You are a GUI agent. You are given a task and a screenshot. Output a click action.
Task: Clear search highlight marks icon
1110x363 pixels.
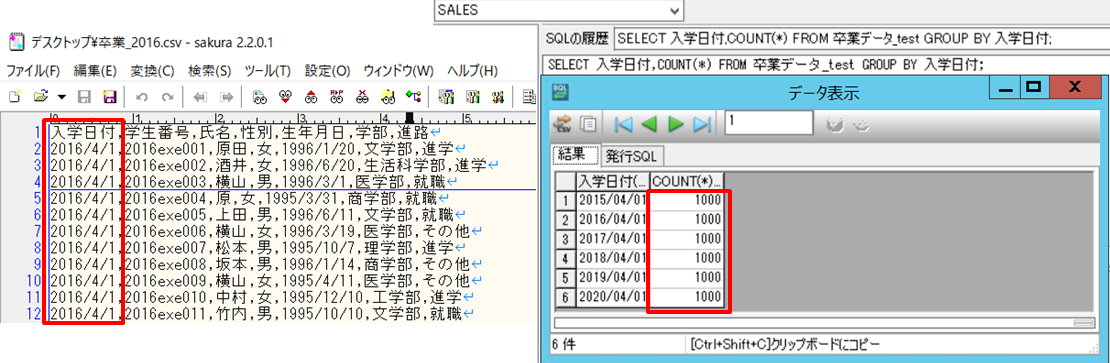coord(362,96)
